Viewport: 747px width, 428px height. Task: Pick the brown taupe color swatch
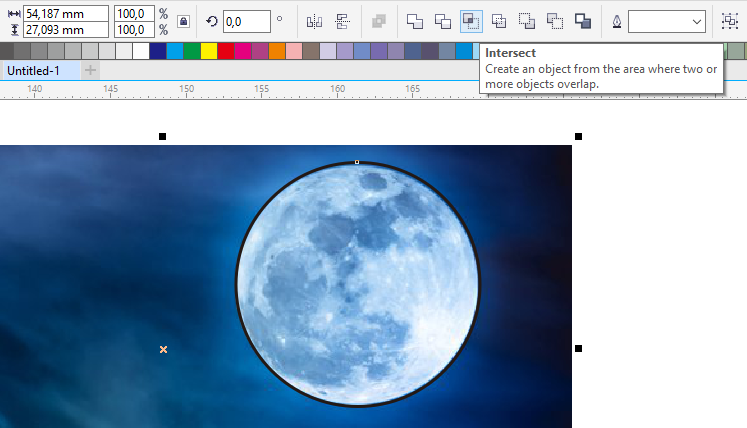311,51
